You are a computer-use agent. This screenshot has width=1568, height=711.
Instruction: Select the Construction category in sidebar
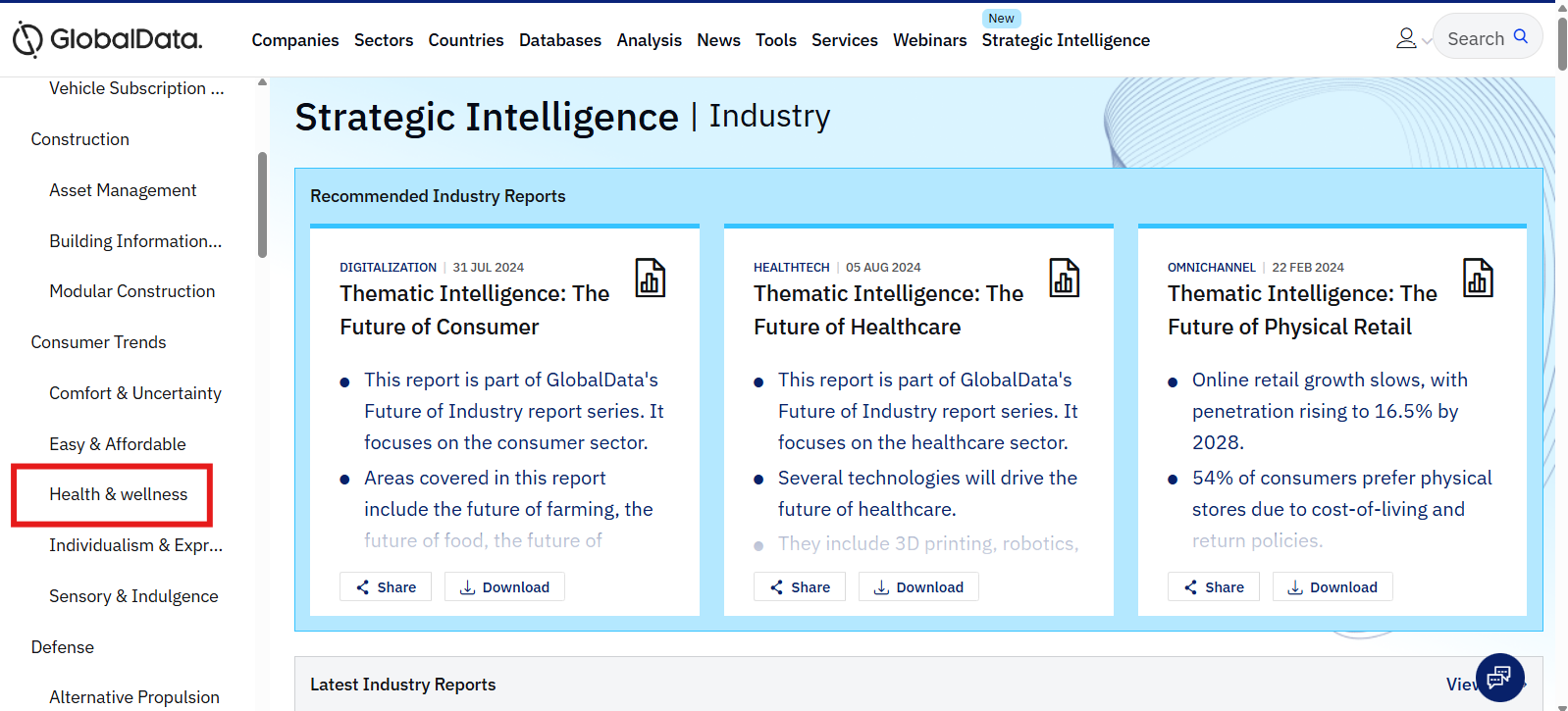coord(80,139)
